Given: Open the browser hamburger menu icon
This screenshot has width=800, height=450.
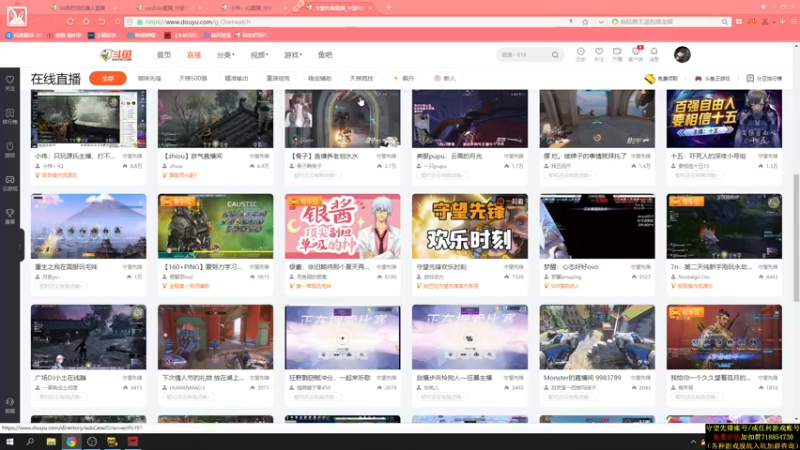Looking at the screenshot, I should [x=794, y=22].
